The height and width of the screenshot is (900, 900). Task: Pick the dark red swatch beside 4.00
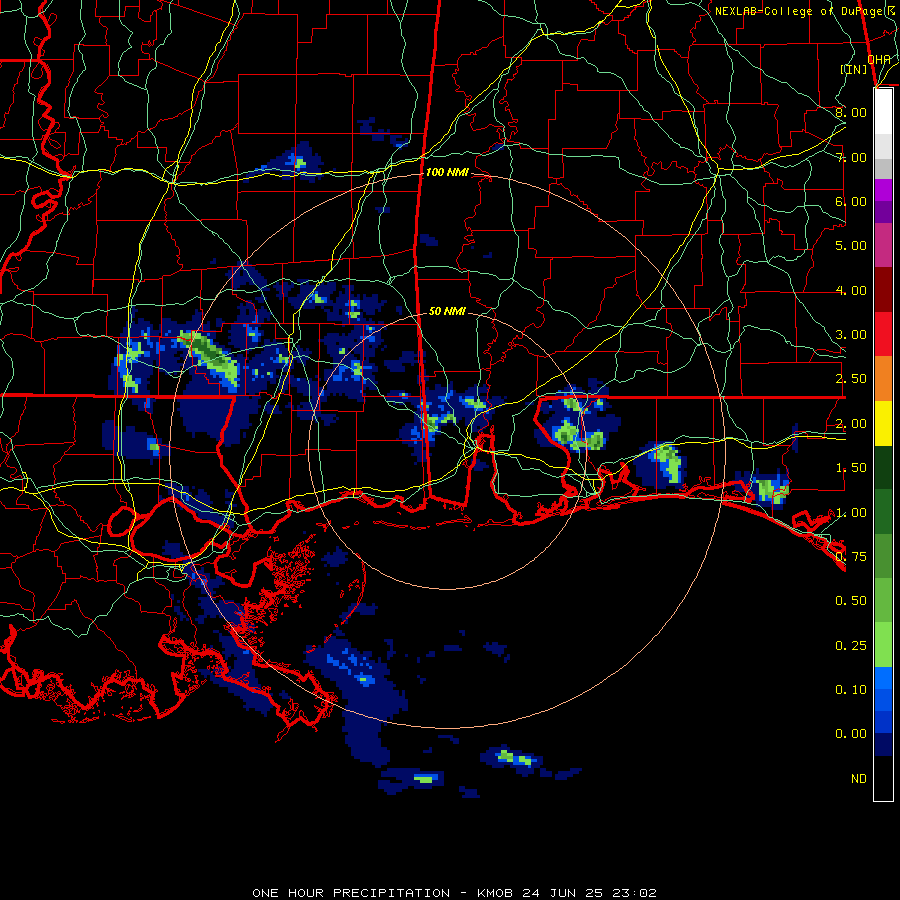pos(883,290)
